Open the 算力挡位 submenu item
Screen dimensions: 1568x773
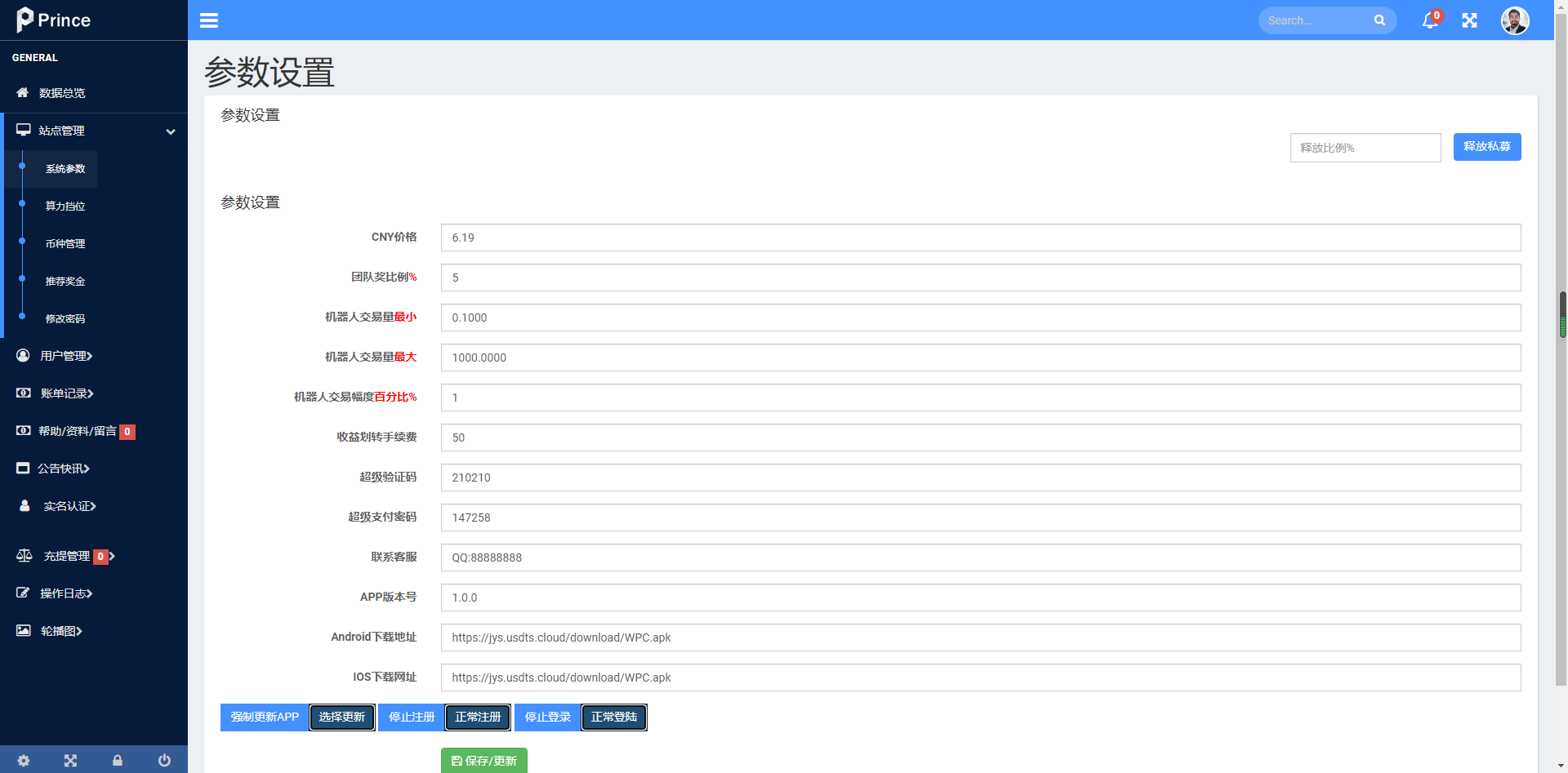pos(65,207)
